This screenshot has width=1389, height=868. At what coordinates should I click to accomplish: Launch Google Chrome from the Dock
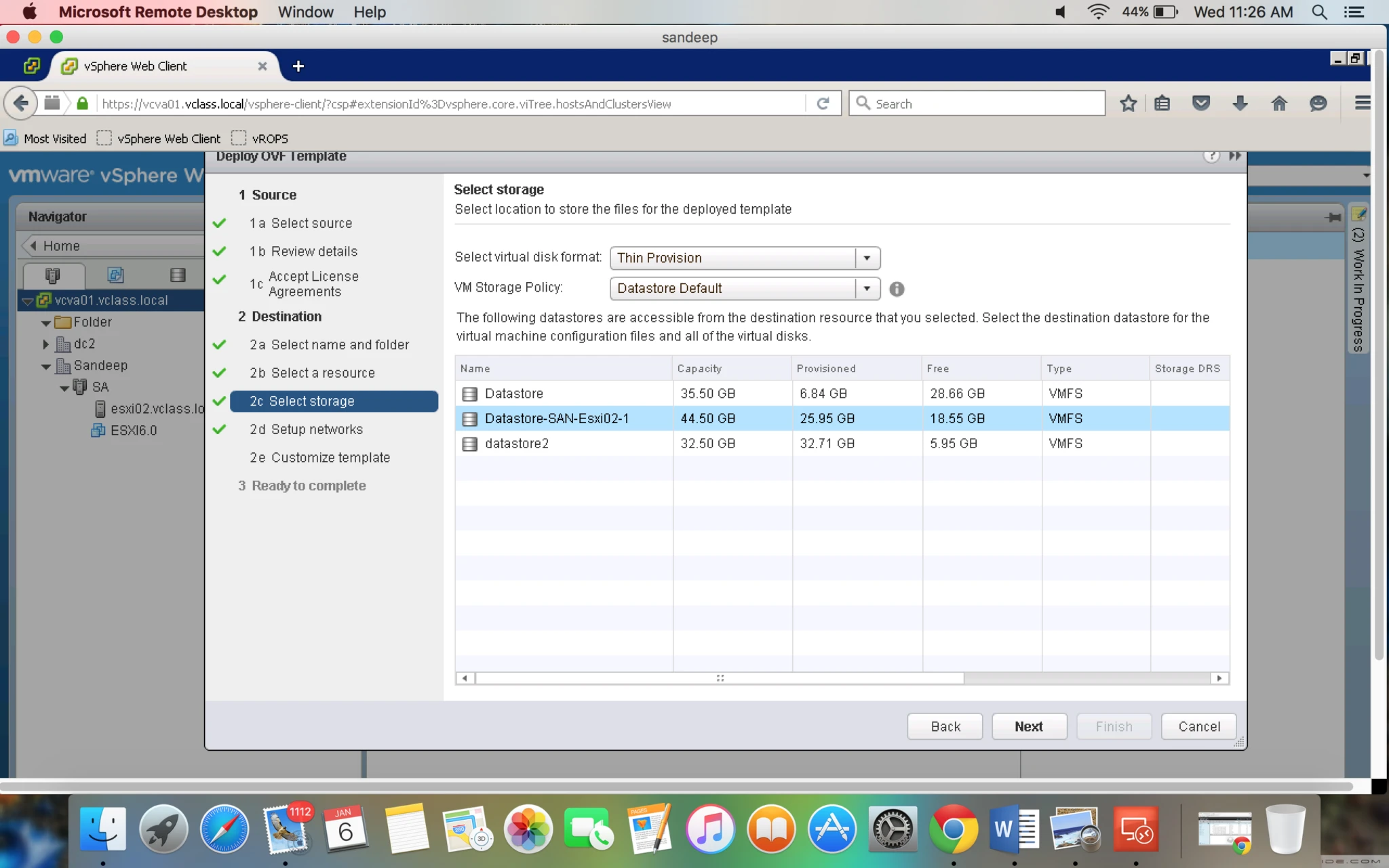(953, 829)
